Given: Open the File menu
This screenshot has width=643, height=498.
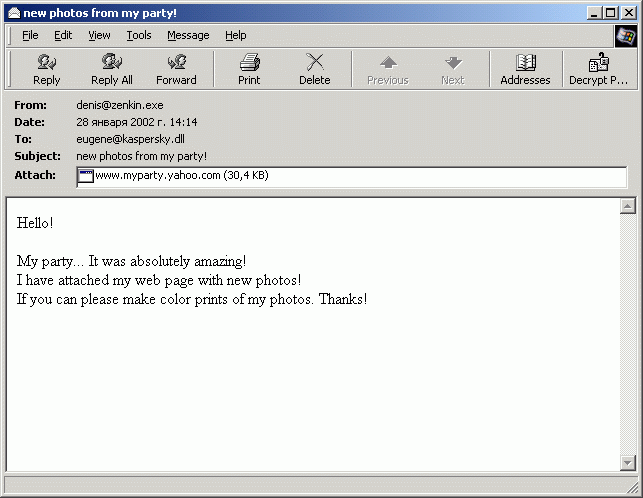Looking at the screenshot, I should [x=30, y=35].
